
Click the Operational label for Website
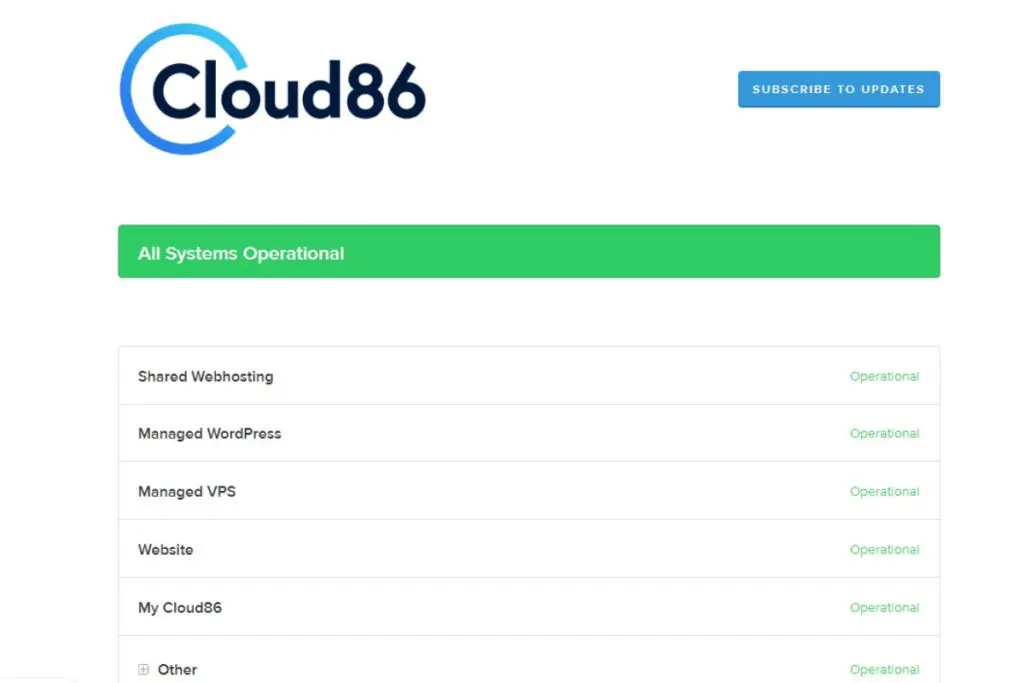click(x=885, y=549)
